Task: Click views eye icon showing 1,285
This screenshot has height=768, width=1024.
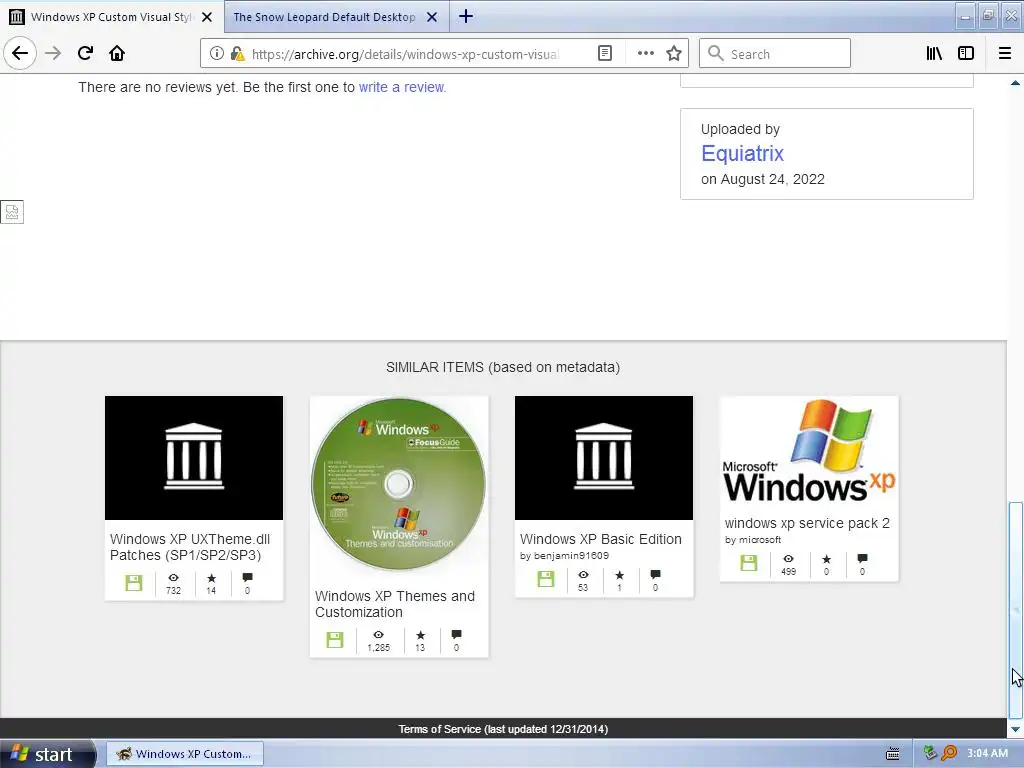Action: pos(378,635)
